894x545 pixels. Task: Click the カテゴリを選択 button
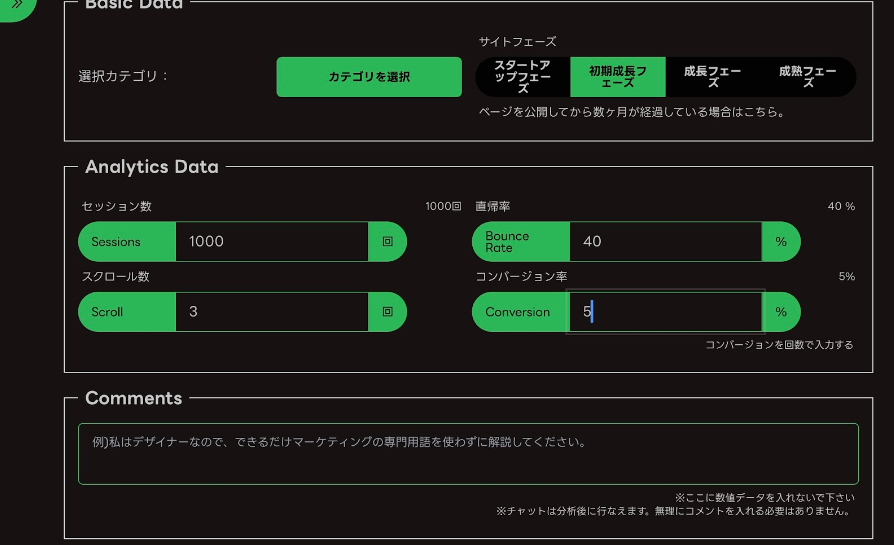click(x=369, y=77)
